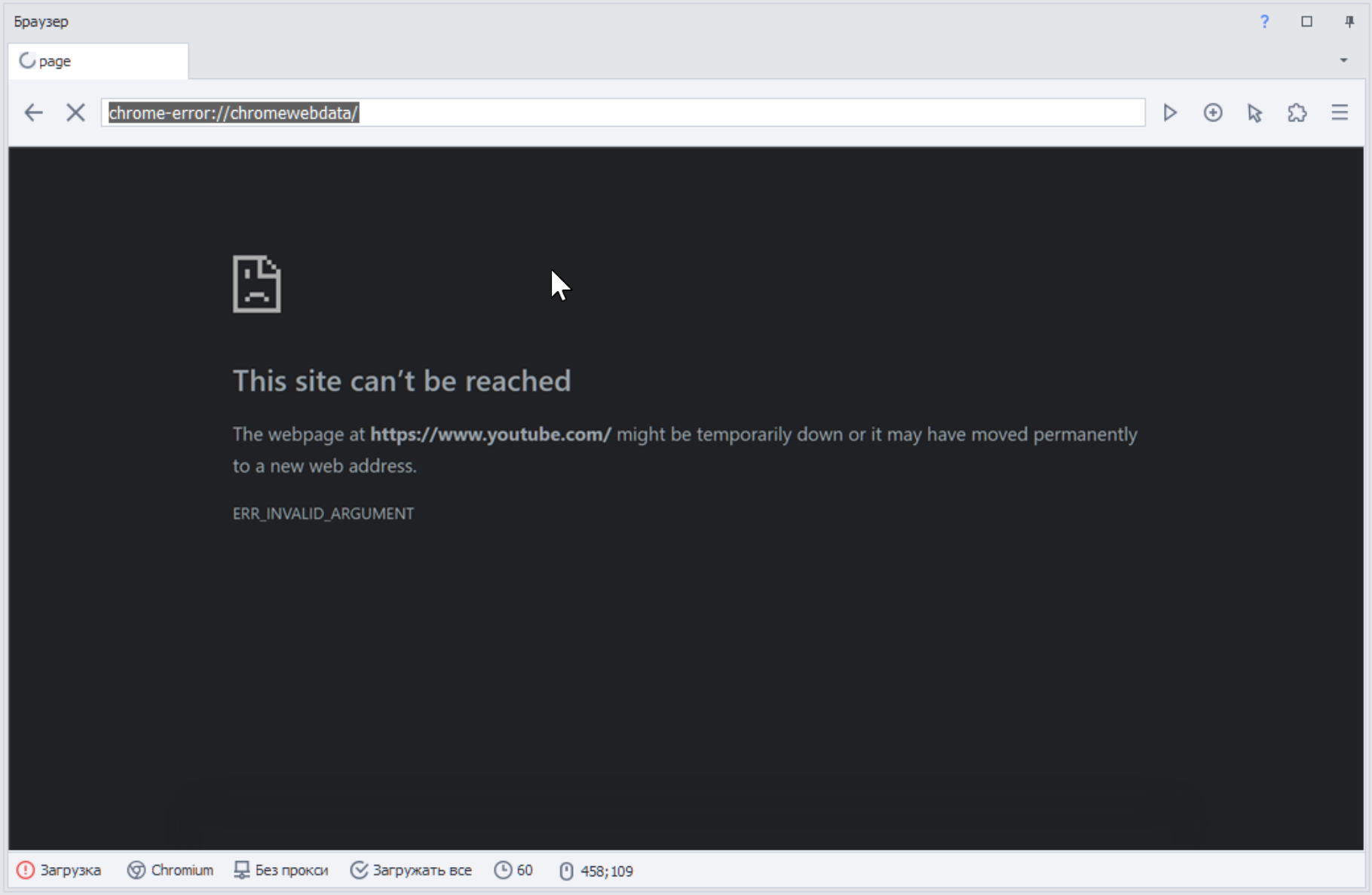The height and width of the screenshot is (895, 1372).
Task: Activate the cursor pointer tool icon
Action: point(1255,113)
